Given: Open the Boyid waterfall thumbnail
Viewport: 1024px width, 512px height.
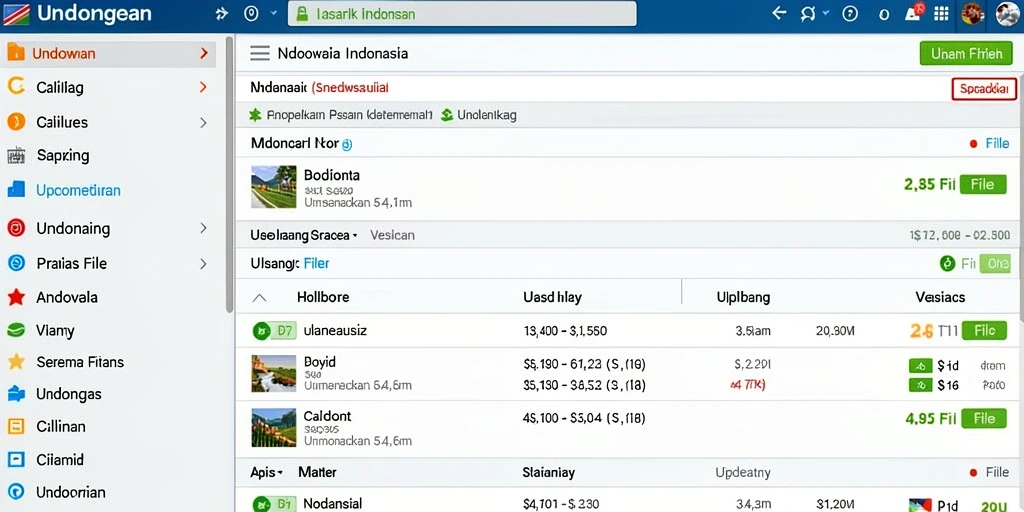Looking at the screenshot, I should (x=274, y=374).
